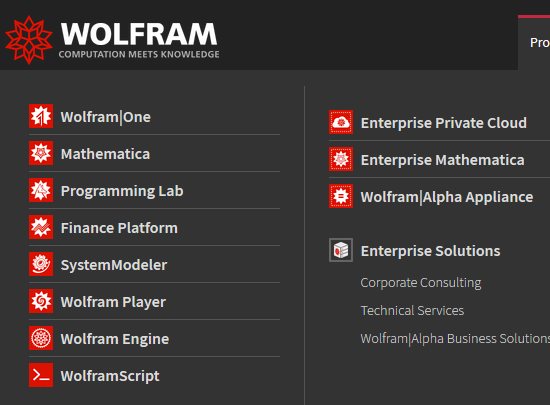Open the Corporate Consulting link
Viewport: 550px width, 405px height.
pyautogui.click(x=421, y=283)
